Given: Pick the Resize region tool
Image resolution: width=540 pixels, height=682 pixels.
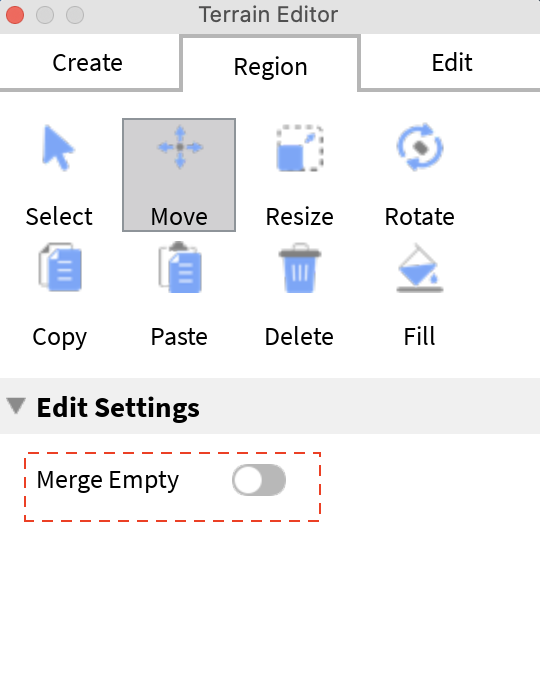Looking at the screenshot, I should click(x=300, y=148).
